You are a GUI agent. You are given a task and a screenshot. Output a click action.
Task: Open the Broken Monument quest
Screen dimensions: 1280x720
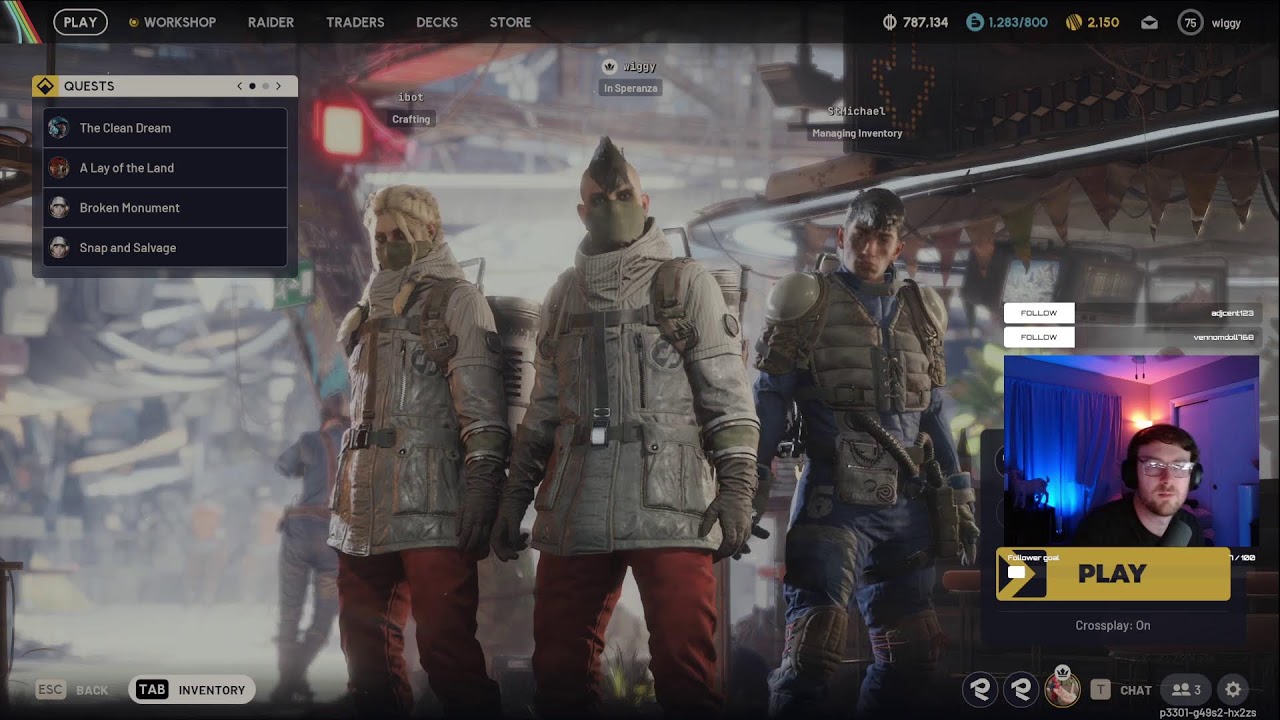(x=165, y=208)
